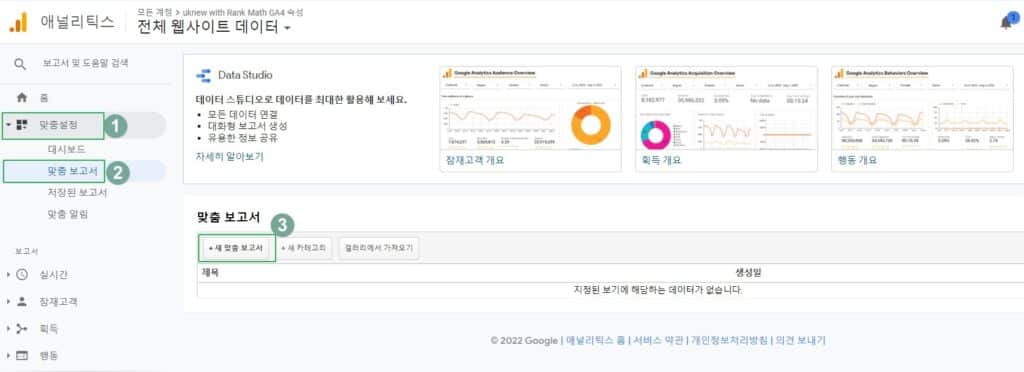Select the 맞춤설정 menu label
The height and width of the screenshot is (372, 1024).
(58, 125)
